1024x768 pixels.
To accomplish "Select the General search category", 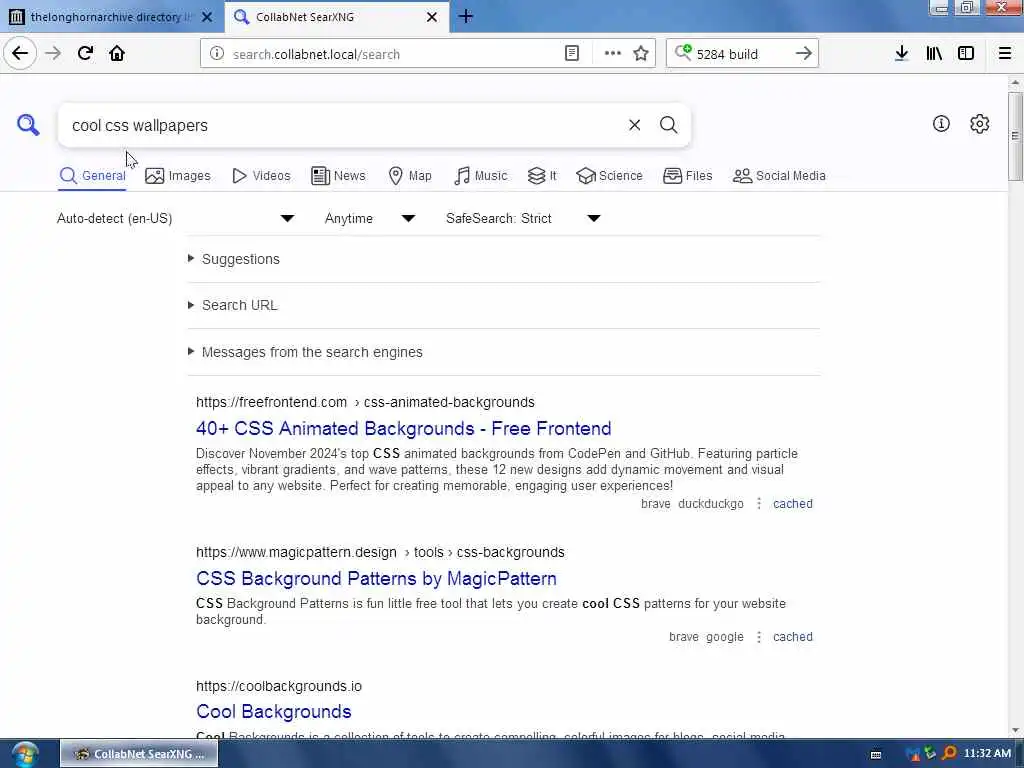I will coord(92,176).
